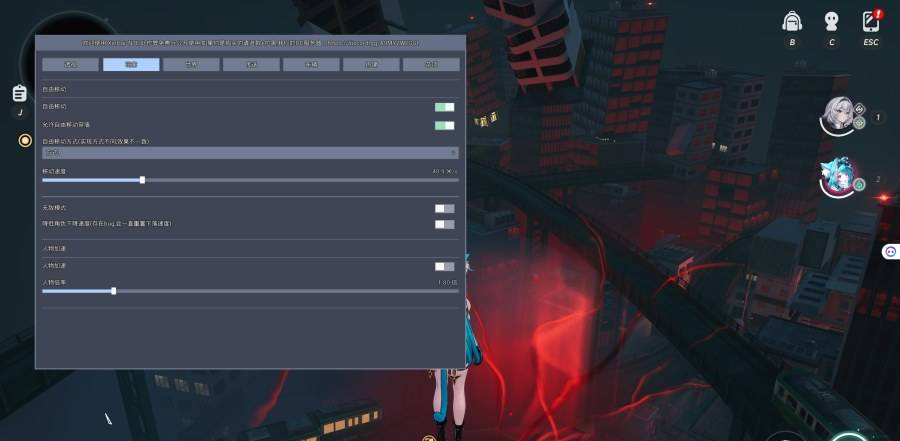
Task: Click the small green badge on portrait 2
Action: [x=859, y=184]
